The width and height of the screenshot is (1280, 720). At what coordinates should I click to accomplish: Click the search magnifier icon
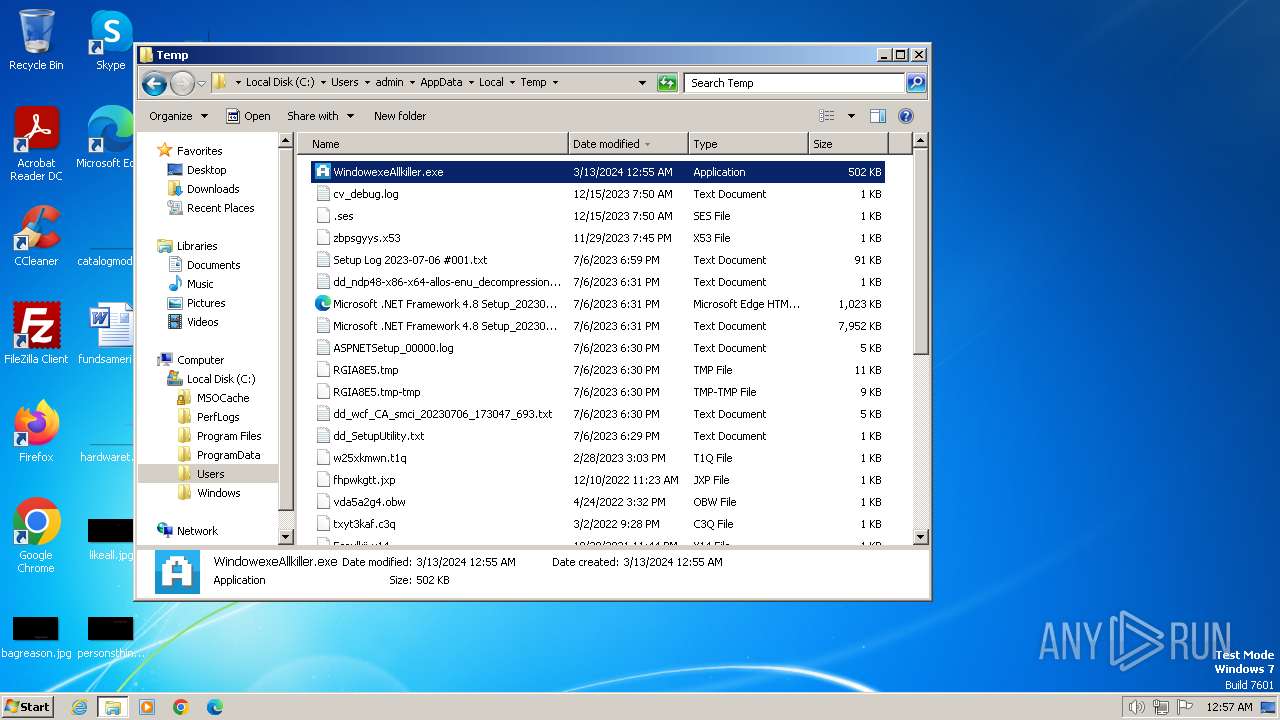(915, 83)
